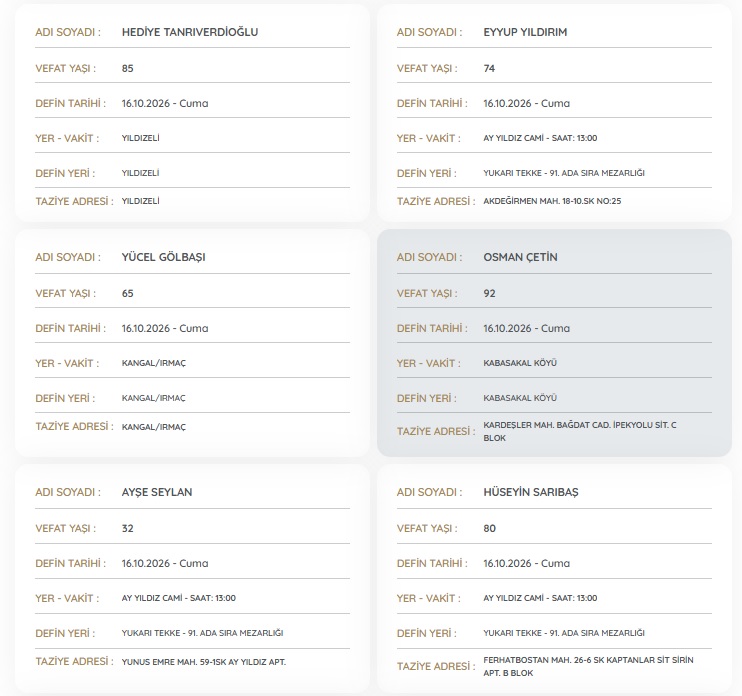Click age 65 in Yücel Gölbaşı card
Screen dimensions: 742x696
[x=127, y=293]
